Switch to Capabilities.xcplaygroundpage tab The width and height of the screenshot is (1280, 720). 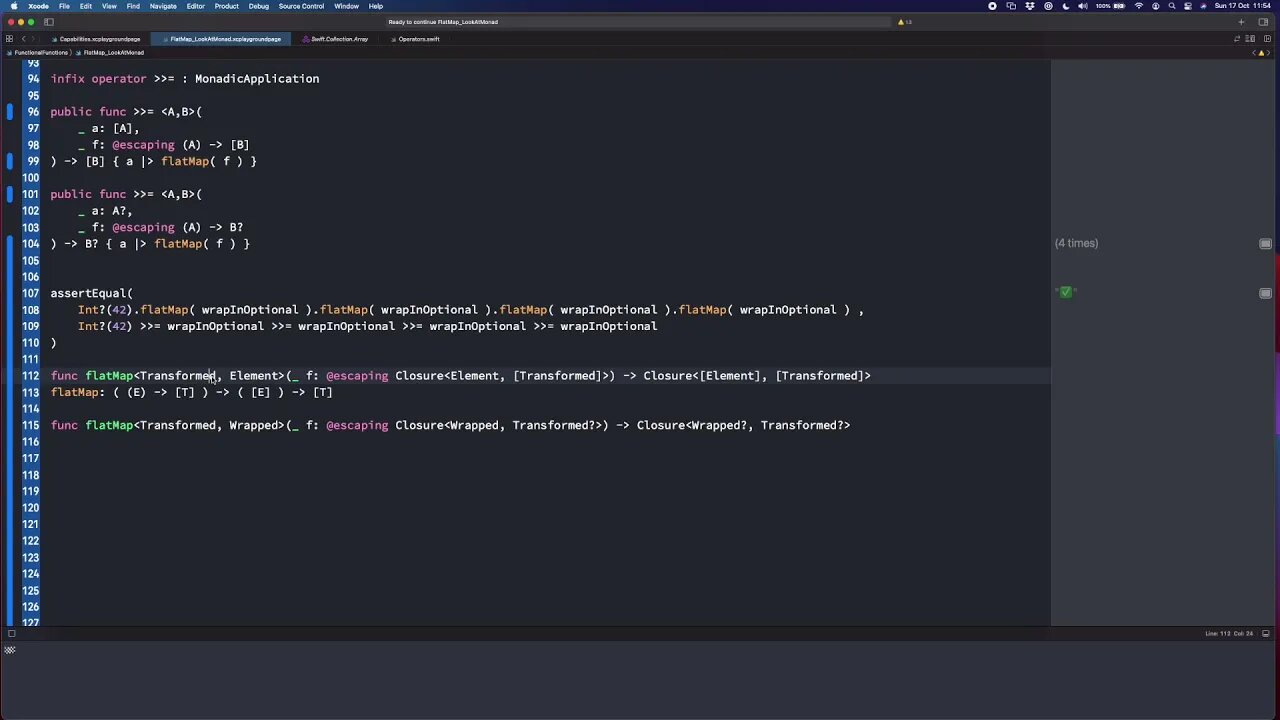(96, 39)
